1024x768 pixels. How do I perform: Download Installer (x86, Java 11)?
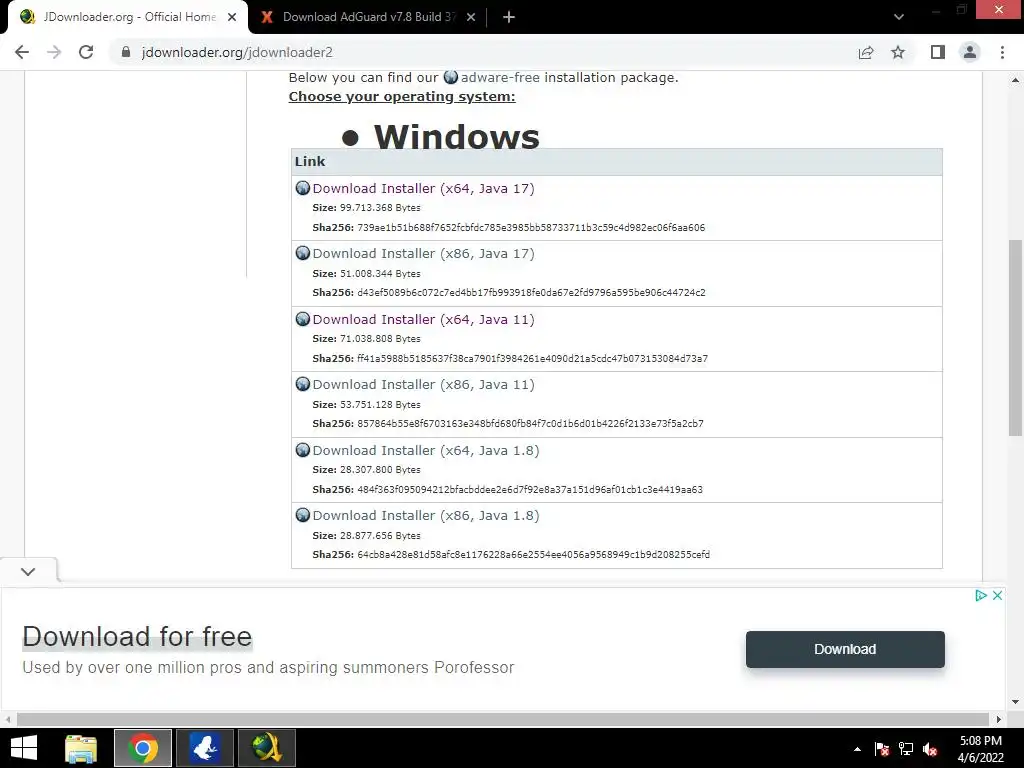coord(423,385)
